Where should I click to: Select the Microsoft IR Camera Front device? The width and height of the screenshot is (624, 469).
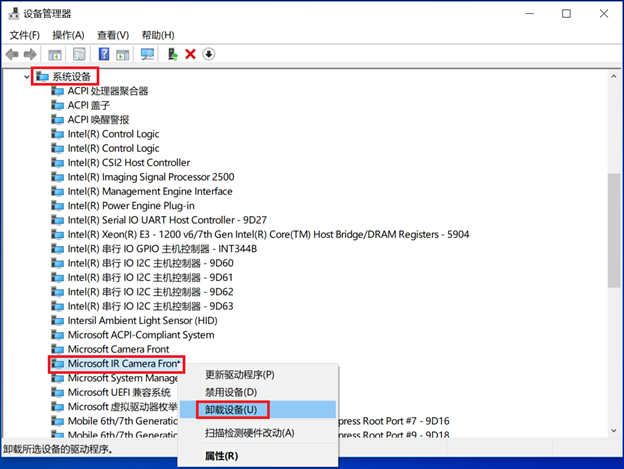(124, 364)
